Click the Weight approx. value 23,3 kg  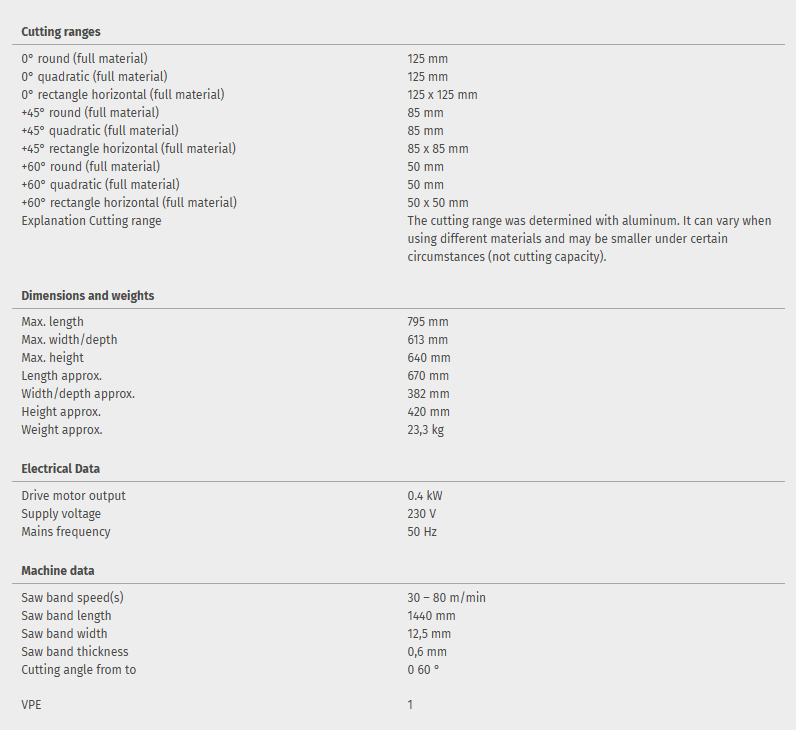[425, 430]
